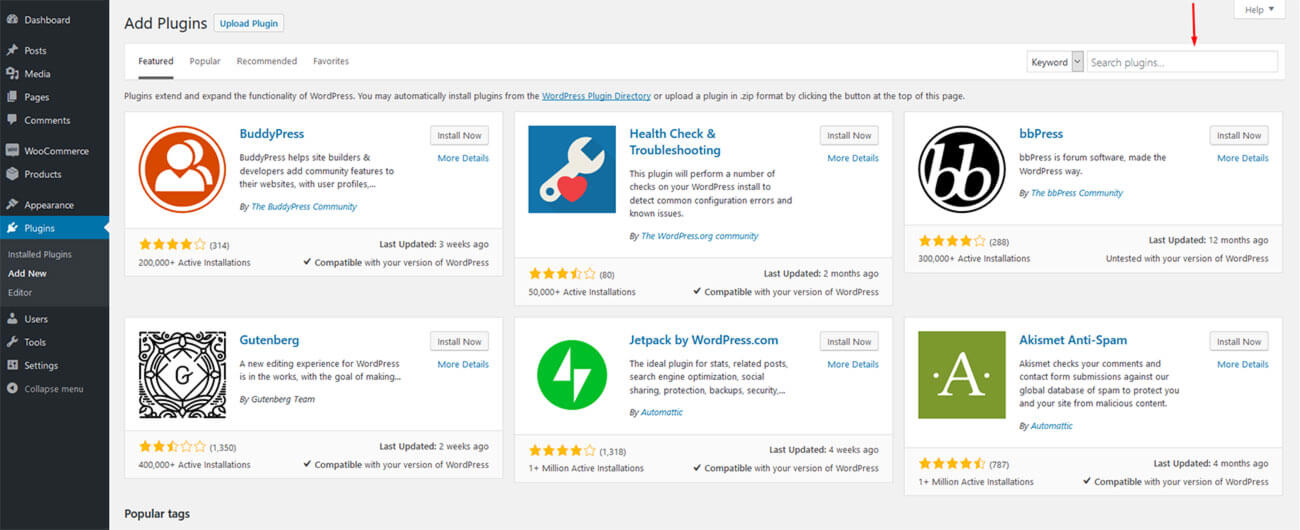Switch to the Favorites tab

coord(331,61)
